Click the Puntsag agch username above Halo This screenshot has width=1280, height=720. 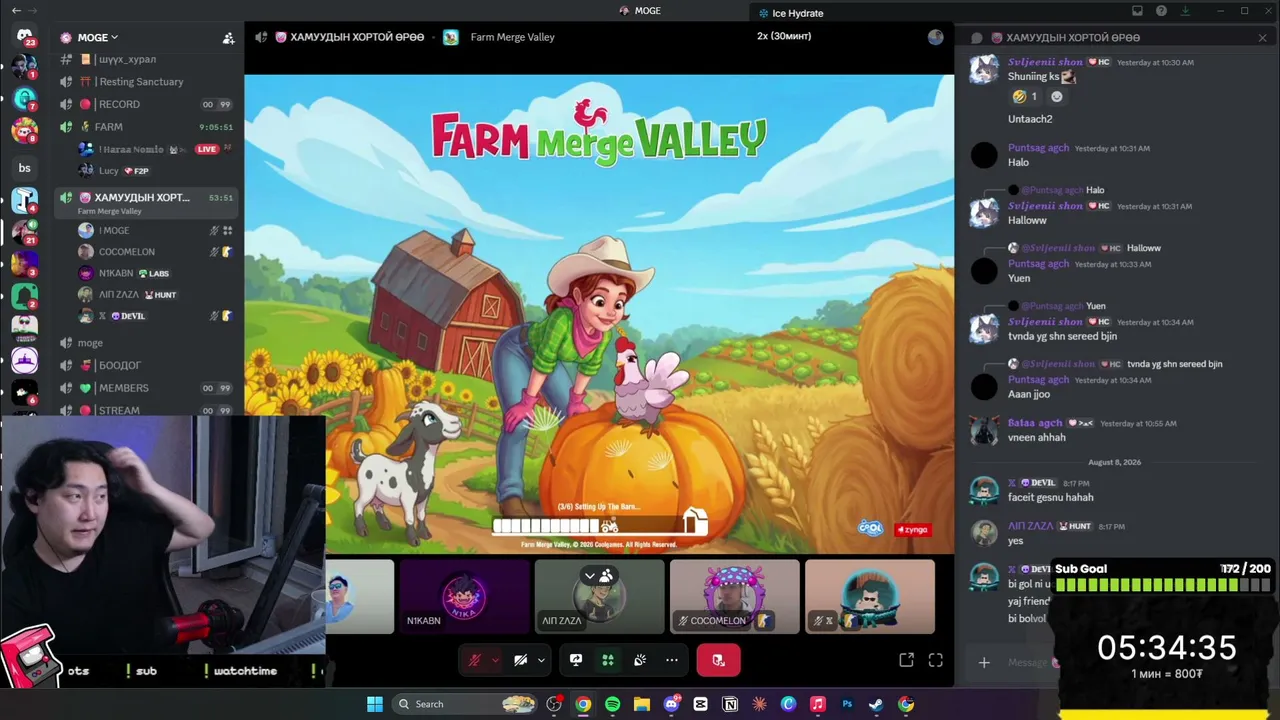[1038, 148]
